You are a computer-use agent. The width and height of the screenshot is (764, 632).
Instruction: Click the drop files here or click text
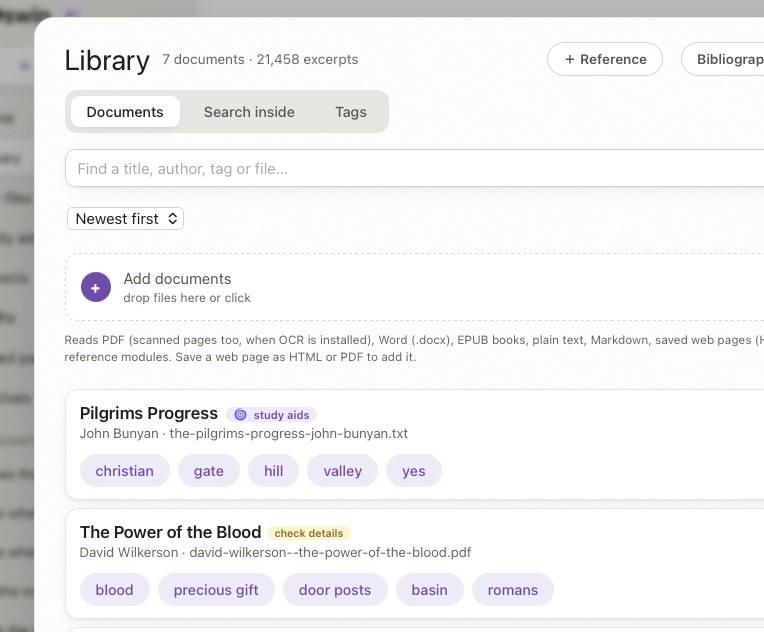[187, 298]
